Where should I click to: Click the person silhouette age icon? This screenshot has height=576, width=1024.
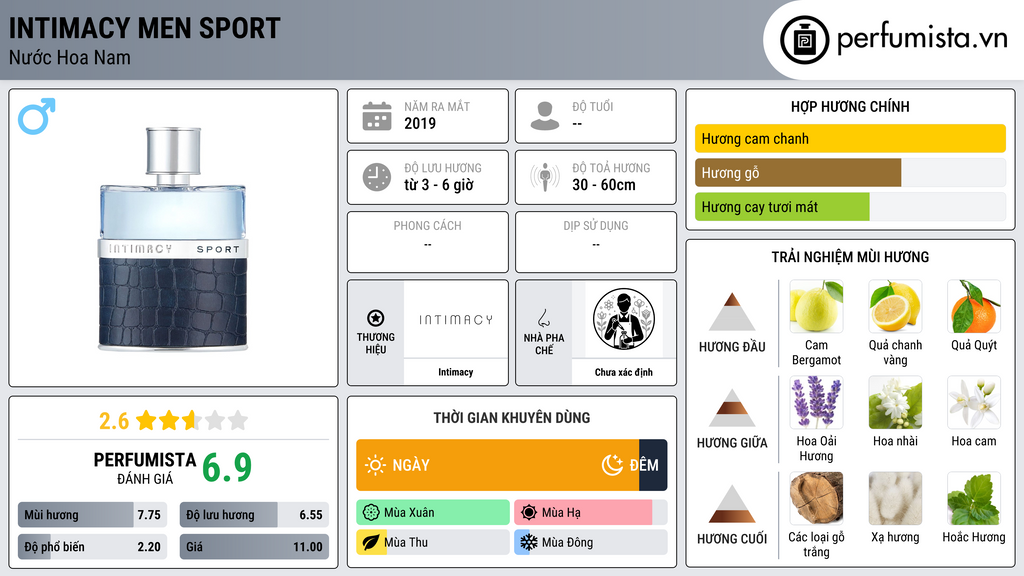click(x=545, y=116)
